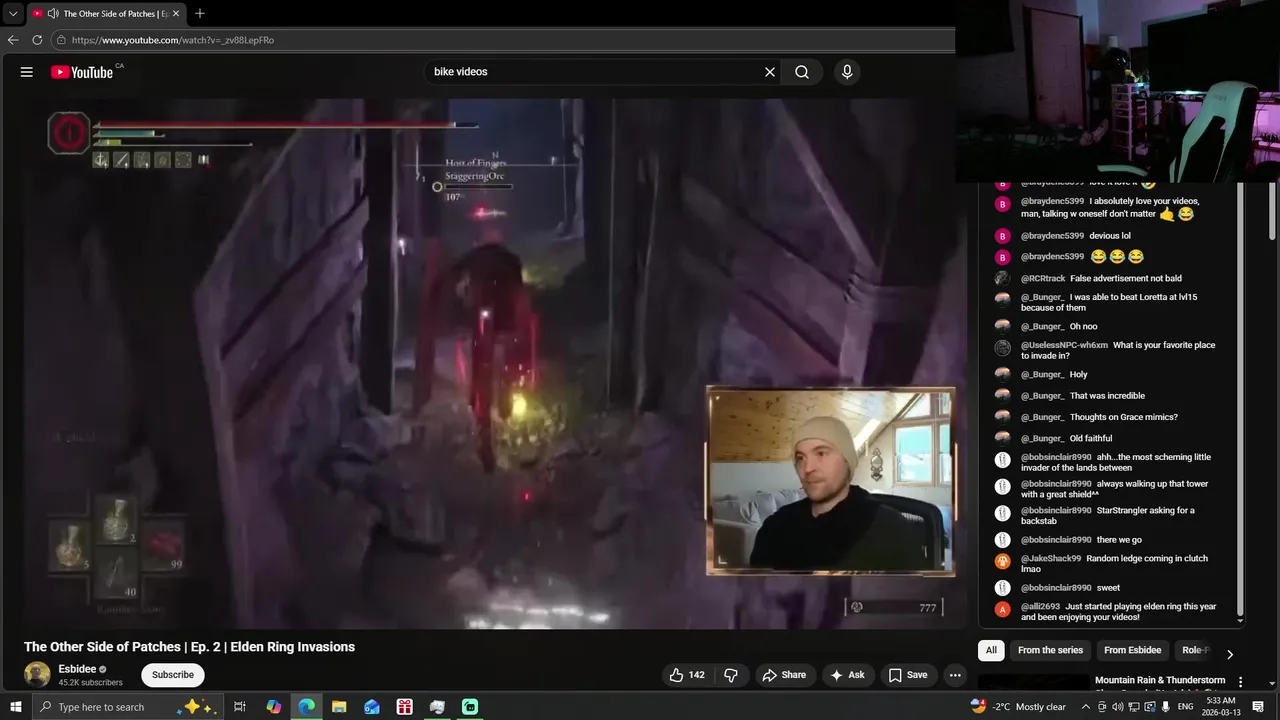Screen dimensions: 1280x720
Task: Start voice search with the microphone icon
Action: 847,72
